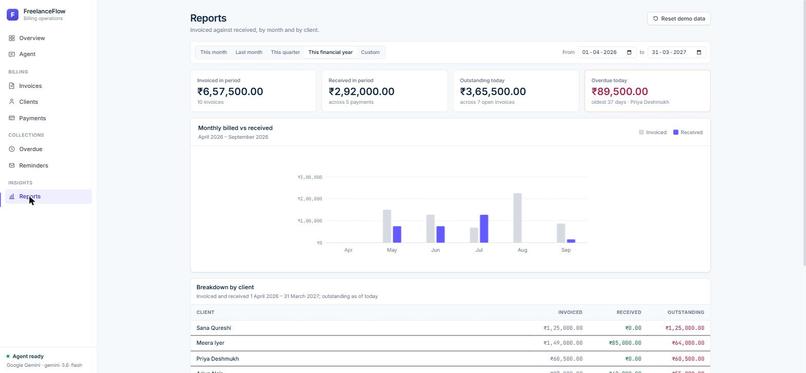Click the Payments card icon

point(12,118)
